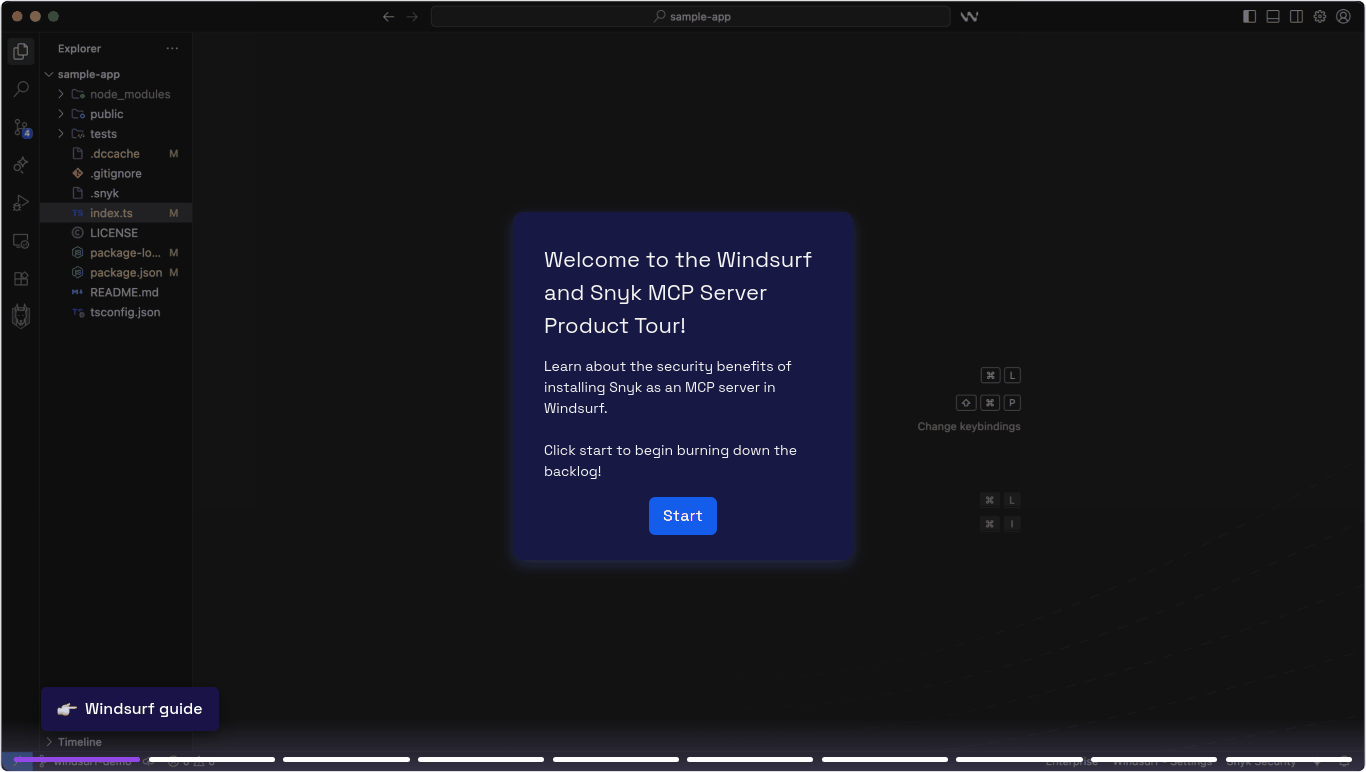Toggle the secondary side bar layout icon
This screenshot has width=1366, height=772.
click(1296, 16)
